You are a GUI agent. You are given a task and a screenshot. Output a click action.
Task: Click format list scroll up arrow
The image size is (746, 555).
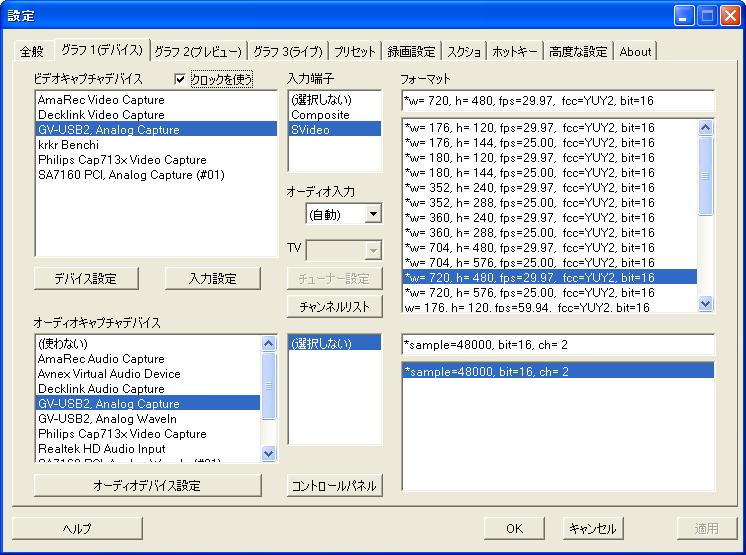(706, 127)
